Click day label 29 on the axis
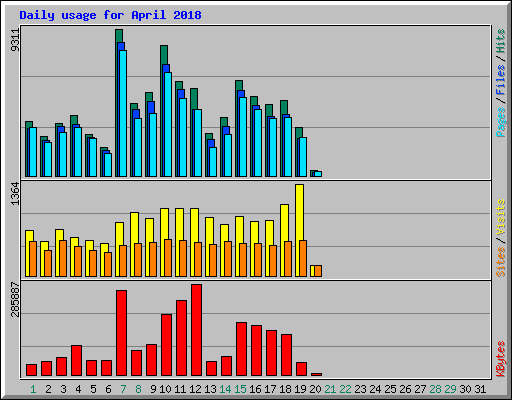 450,389
